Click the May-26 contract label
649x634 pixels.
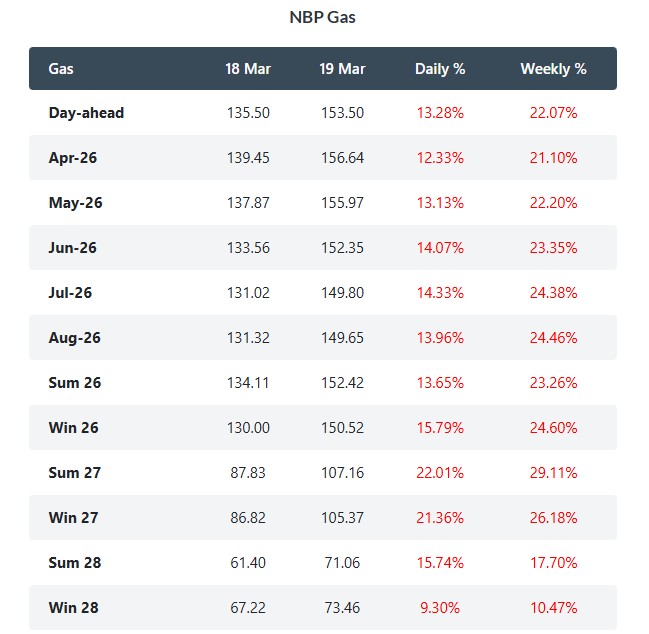click(75, 203)
